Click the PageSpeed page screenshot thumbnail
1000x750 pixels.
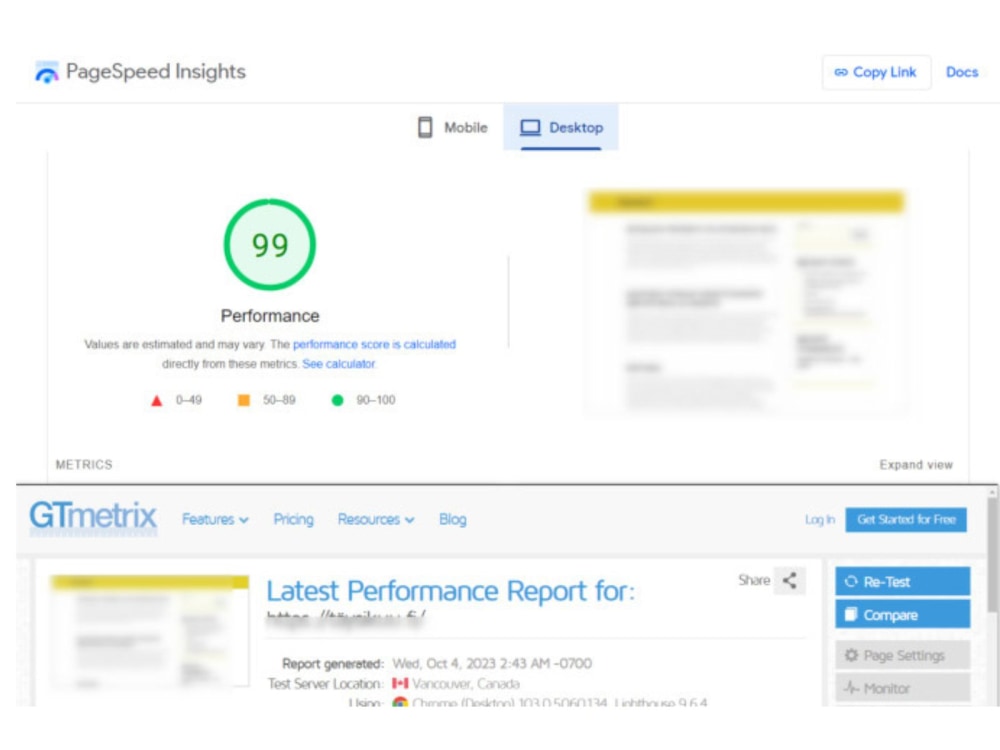[x=746, y=302]
